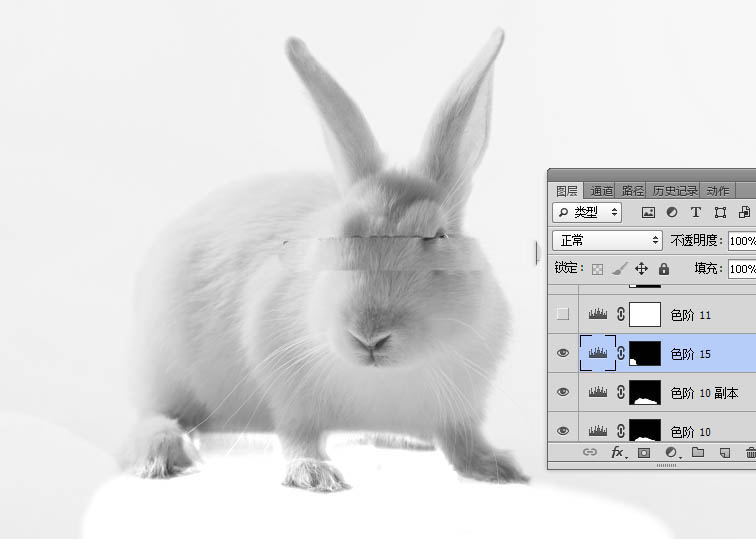
Task: Click the 不透明度 opacity value field
Action: click(741, 241)
